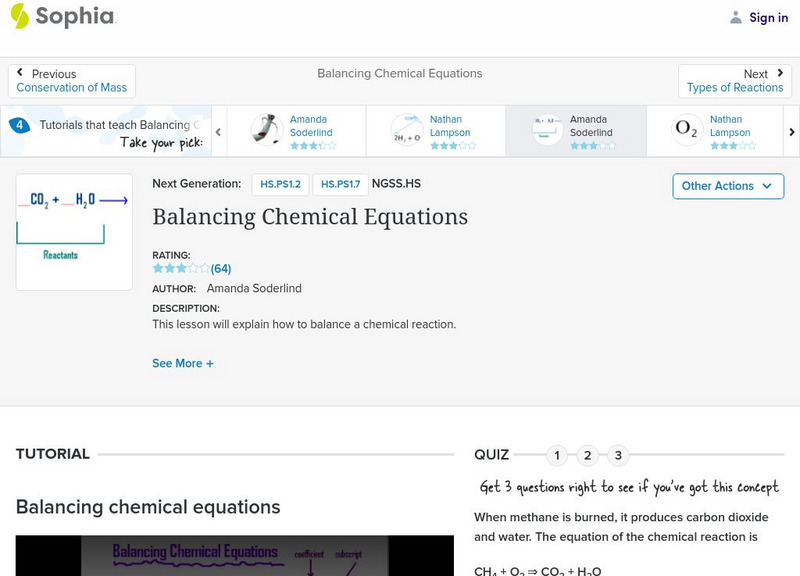Image resolution: width=800 pixels, height=576 pixels.
Task: Click the Sign in link
Action: coord(768,17)
